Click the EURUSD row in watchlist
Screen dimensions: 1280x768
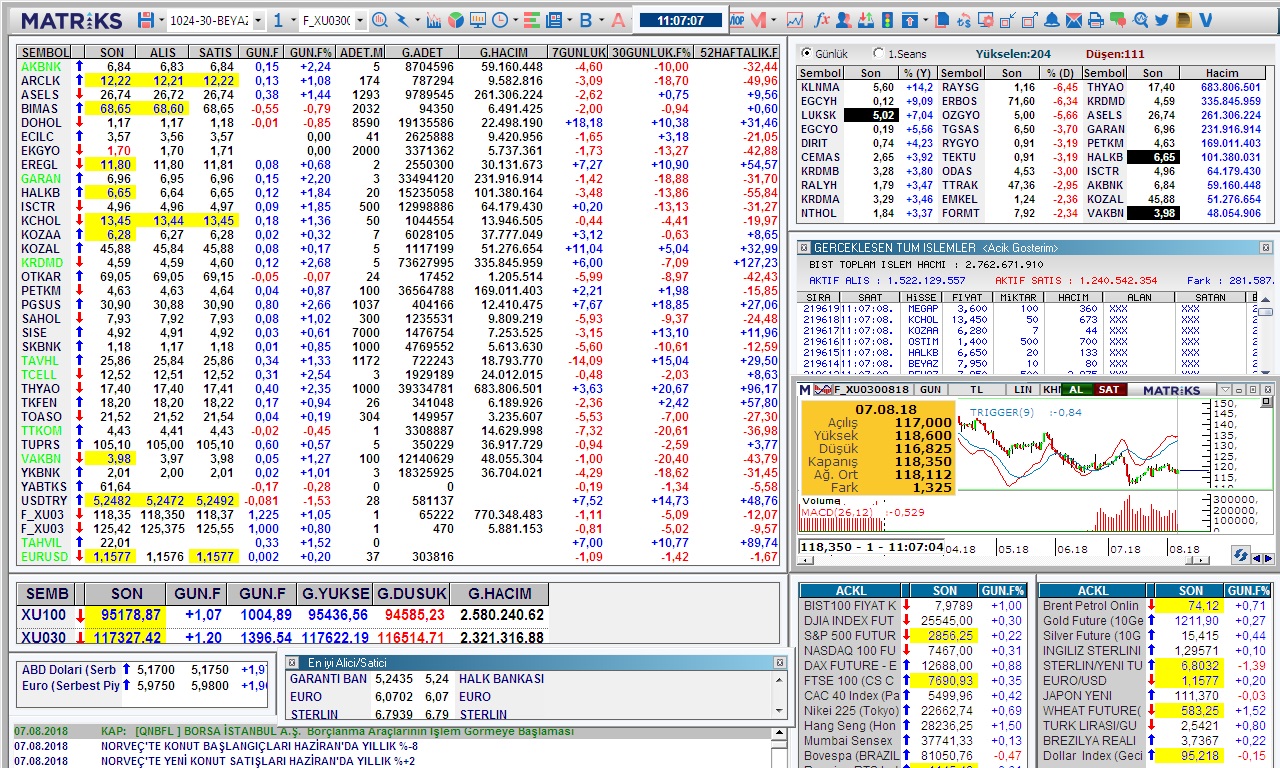[398, 556]
